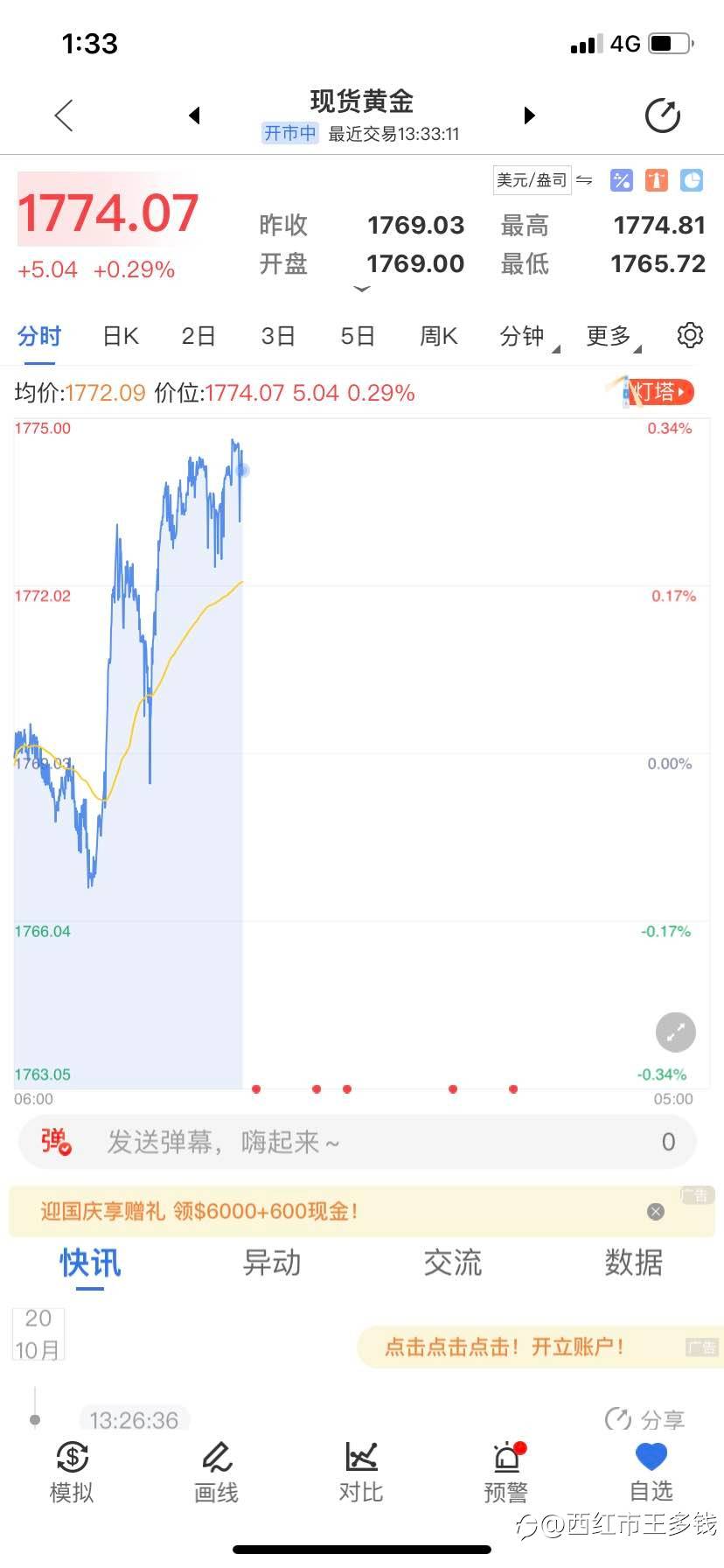Image resolution: width=724 pixels, height=1568 pixels.
Task: Open the orange T icon
Action: tap(657, 180)
